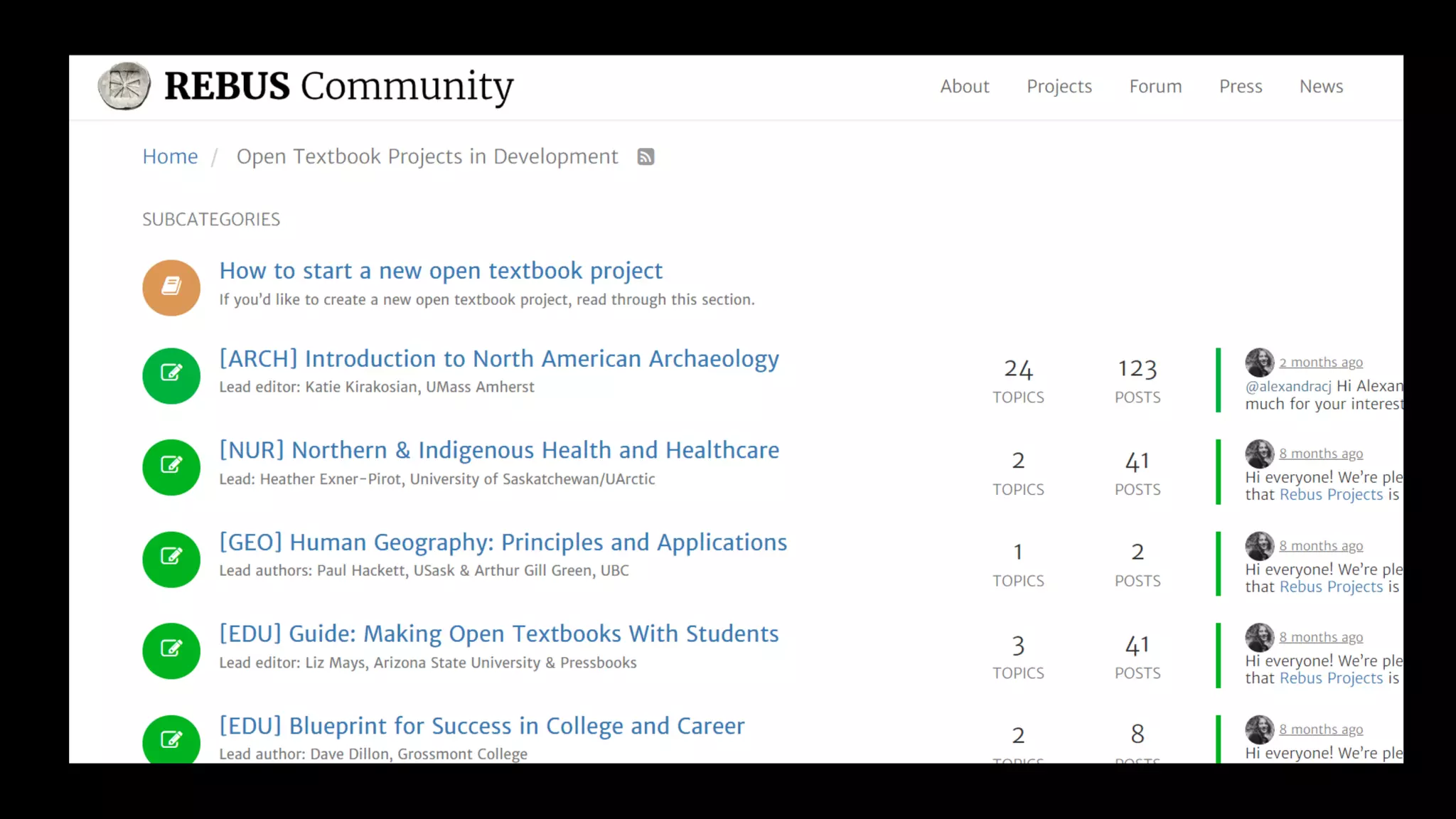Open the Forum navigation link
This screenshot has width=1456, height=819.
(x=1155, y=86)
